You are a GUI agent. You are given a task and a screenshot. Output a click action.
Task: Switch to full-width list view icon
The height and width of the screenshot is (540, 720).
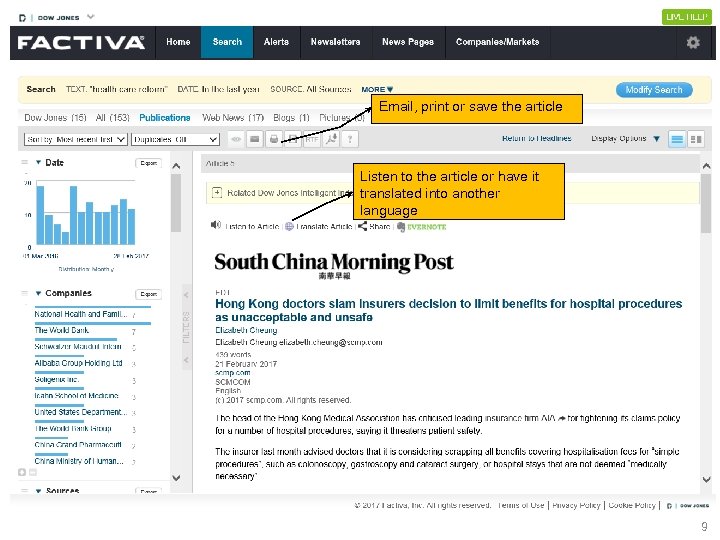(x=677, y=139)
